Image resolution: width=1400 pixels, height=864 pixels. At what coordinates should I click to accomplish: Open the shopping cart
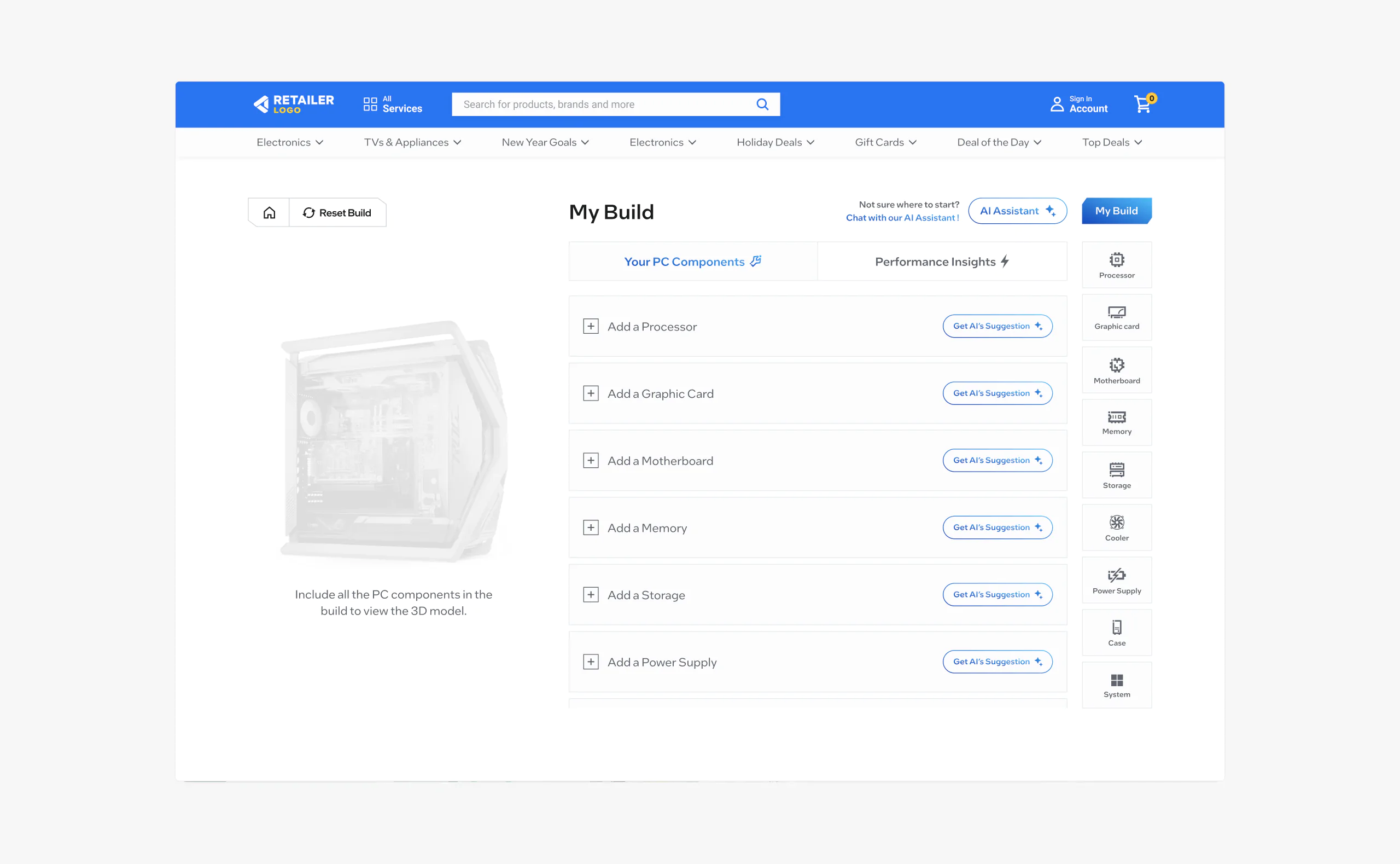tap(1142, 104)
